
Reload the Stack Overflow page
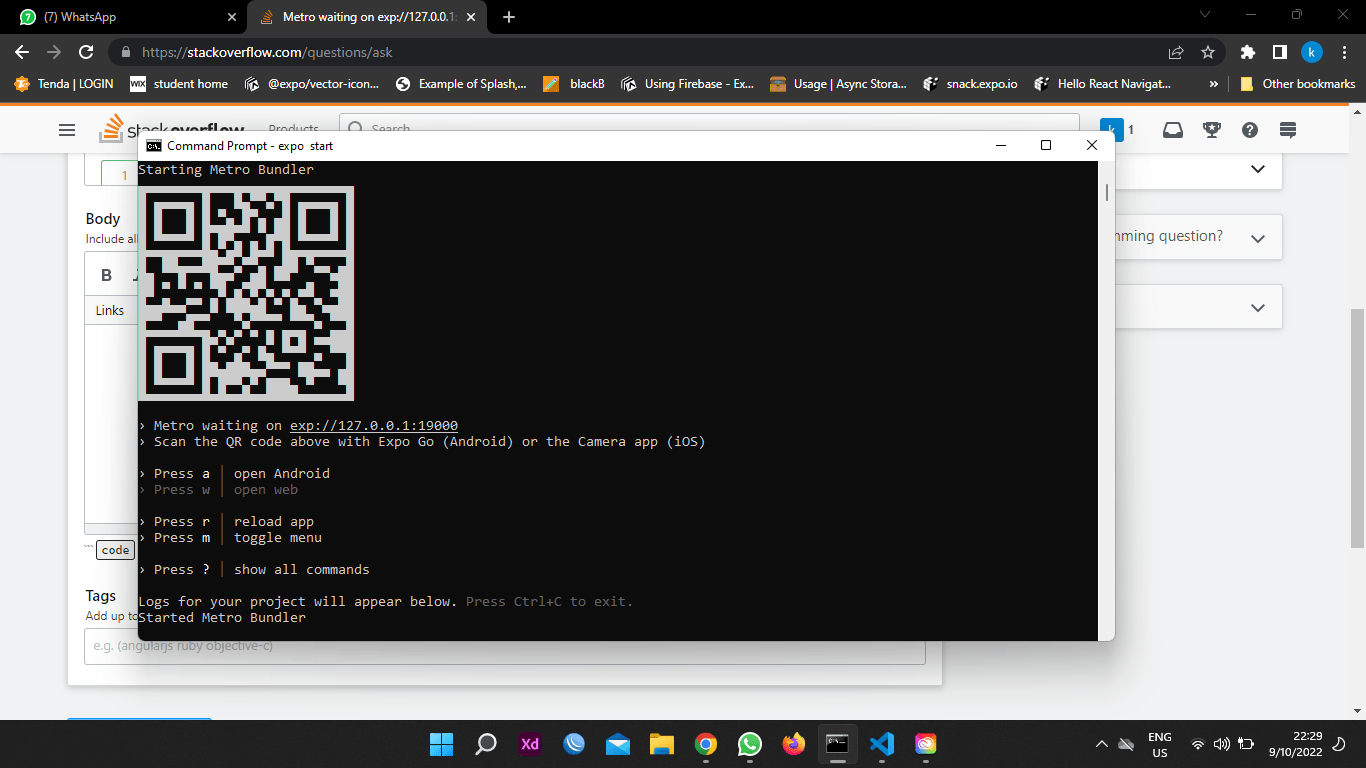[x=86, y=52]
